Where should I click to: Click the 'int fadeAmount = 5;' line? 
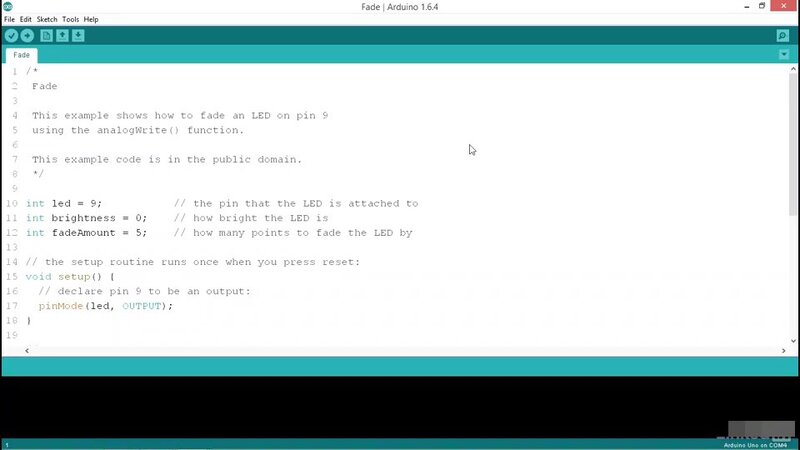[x=86, y=233]
